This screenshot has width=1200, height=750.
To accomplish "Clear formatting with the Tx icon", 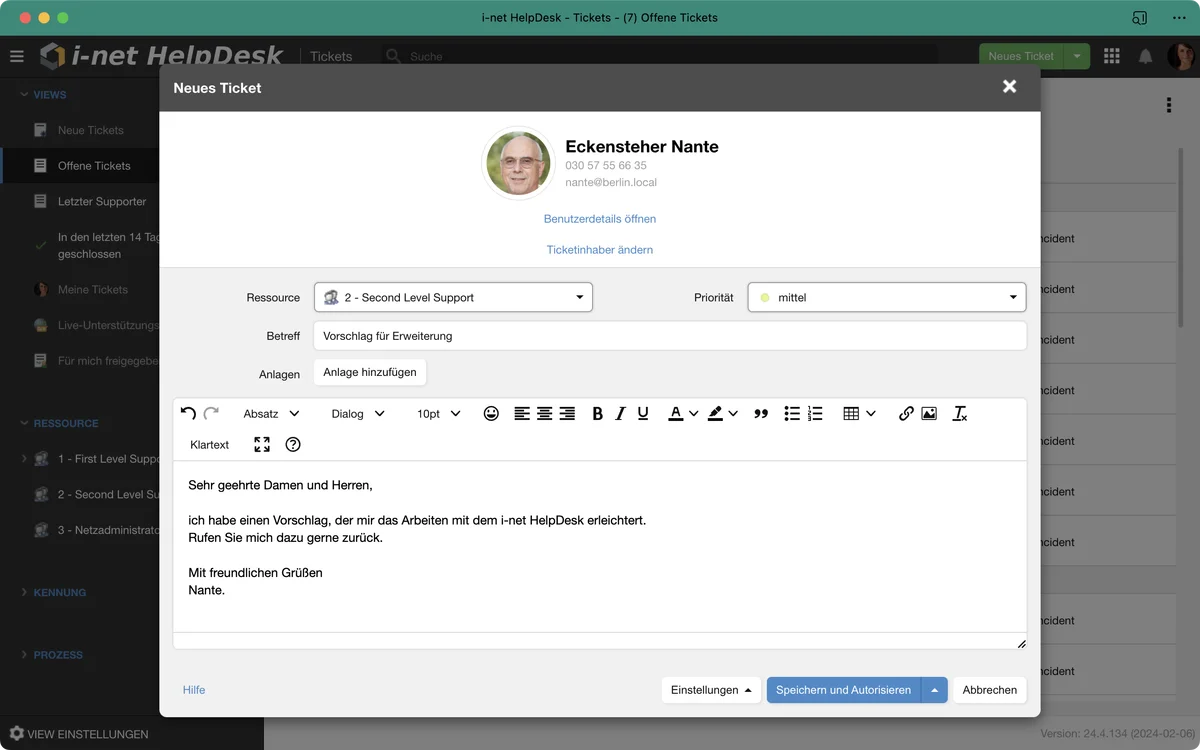I will click(x=960, y=413).
